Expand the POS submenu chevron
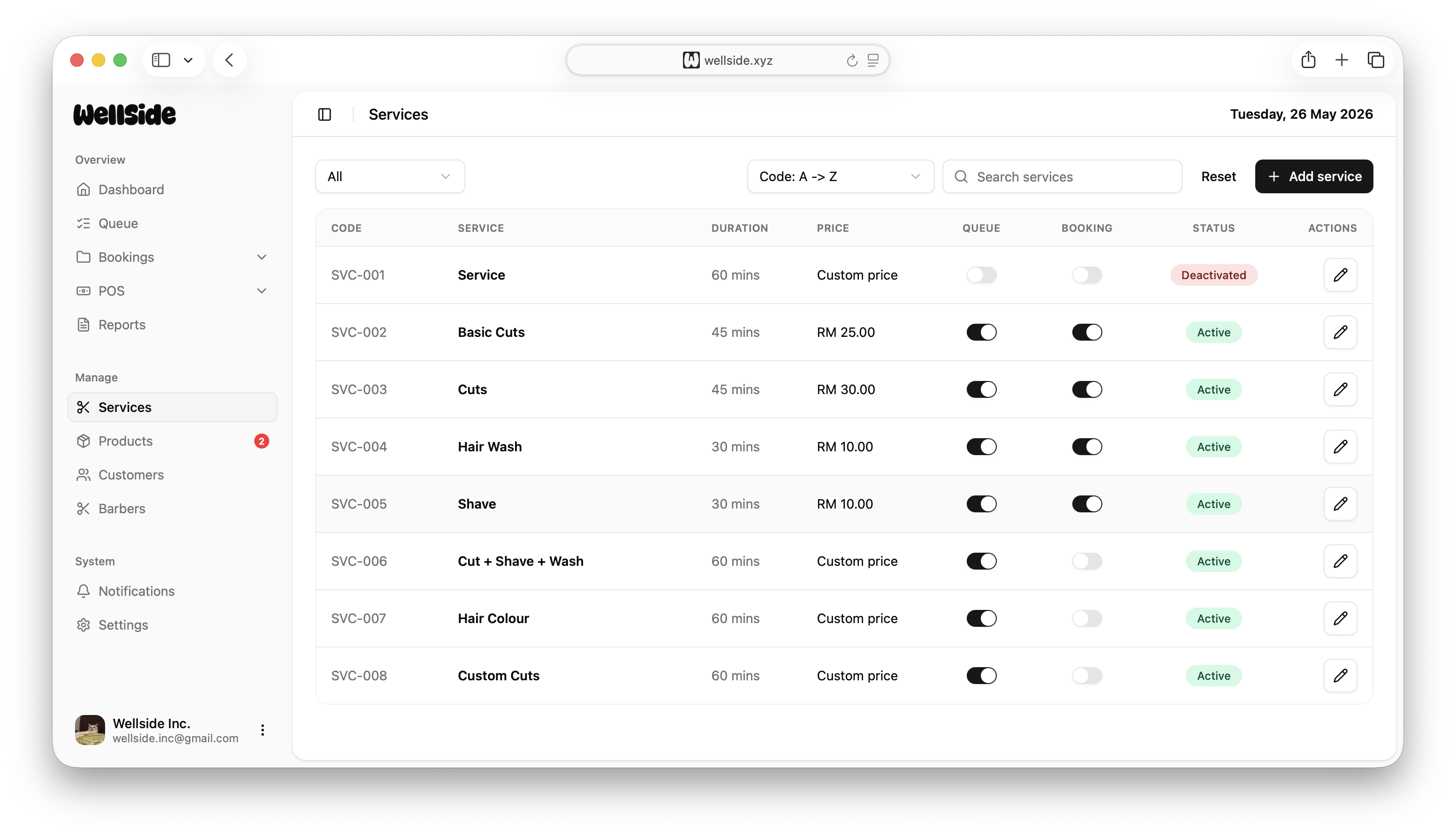 click(x=261, y=291)
